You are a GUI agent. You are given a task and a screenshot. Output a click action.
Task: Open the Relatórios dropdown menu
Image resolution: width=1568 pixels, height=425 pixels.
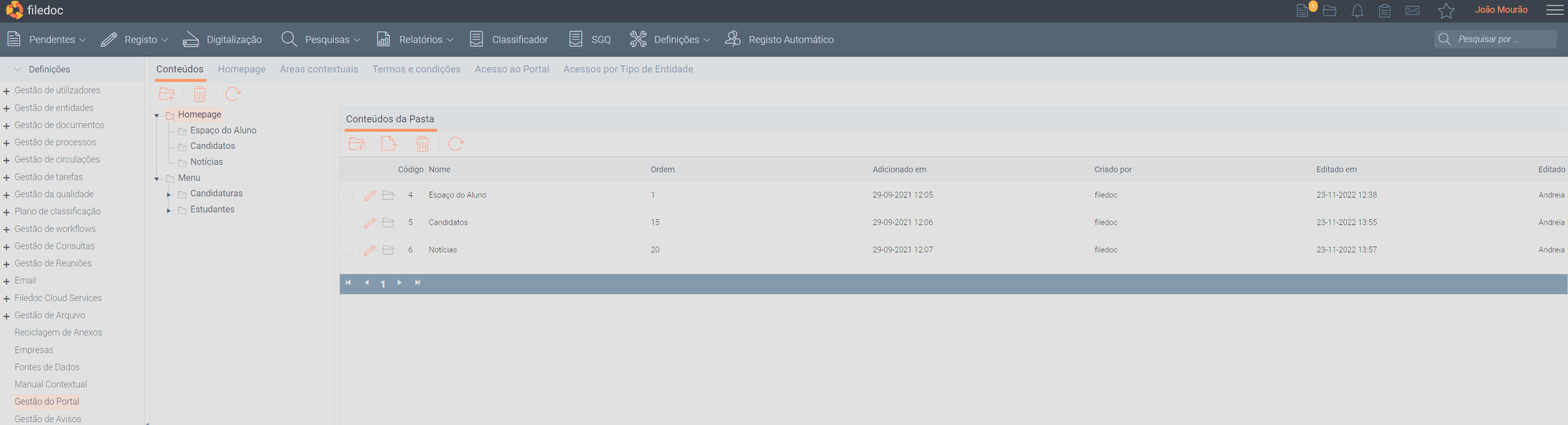[416, 39]
